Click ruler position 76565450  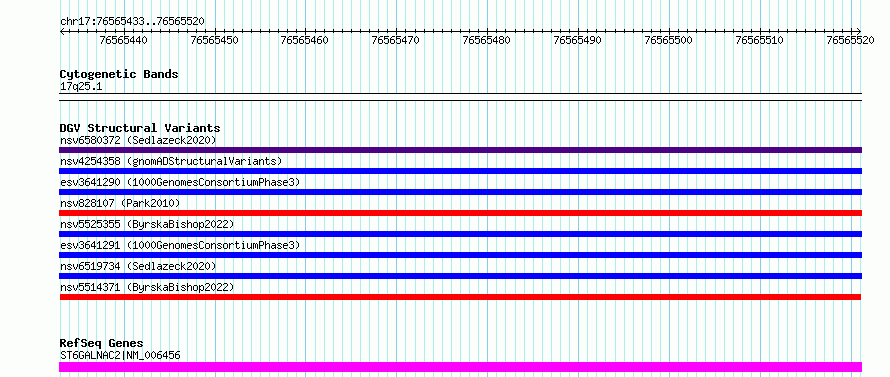point(215,40)
